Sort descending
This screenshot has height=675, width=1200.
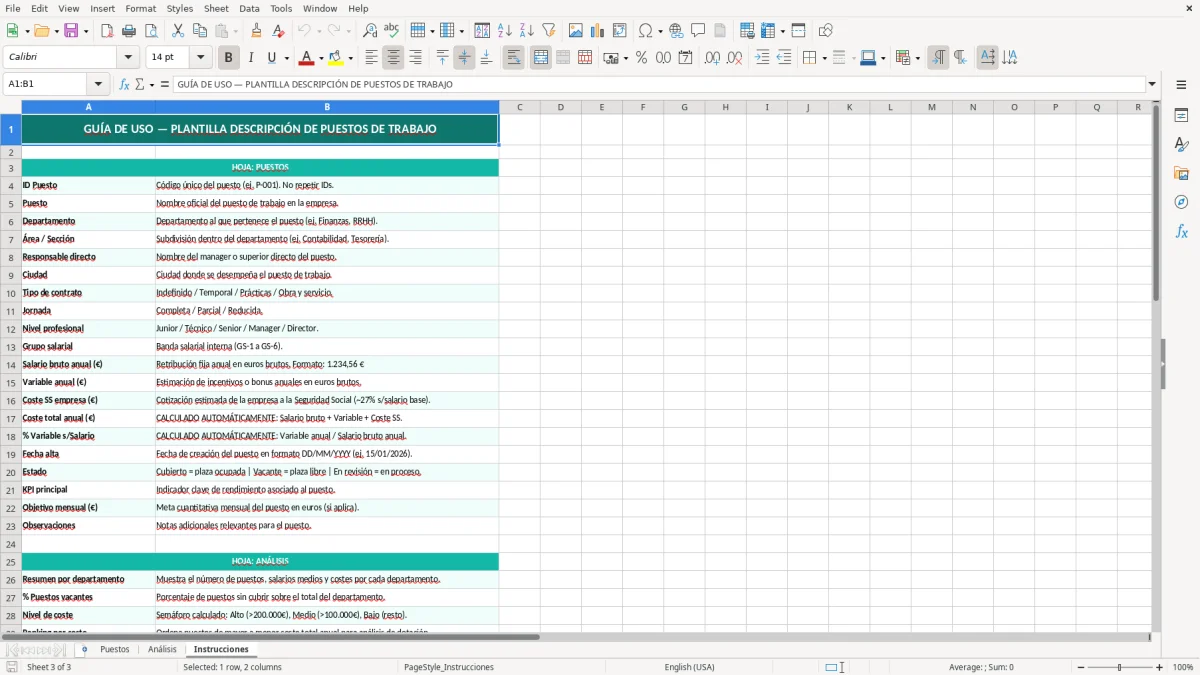pyautogui.click(x=527, y=31)
